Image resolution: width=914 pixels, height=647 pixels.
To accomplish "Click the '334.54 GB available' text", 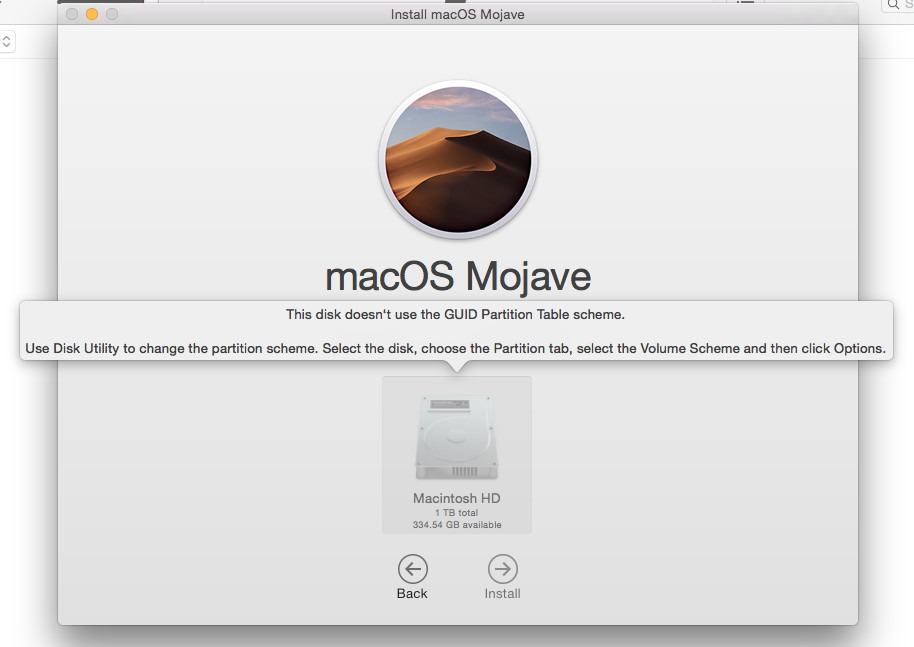I will (457, 525).
